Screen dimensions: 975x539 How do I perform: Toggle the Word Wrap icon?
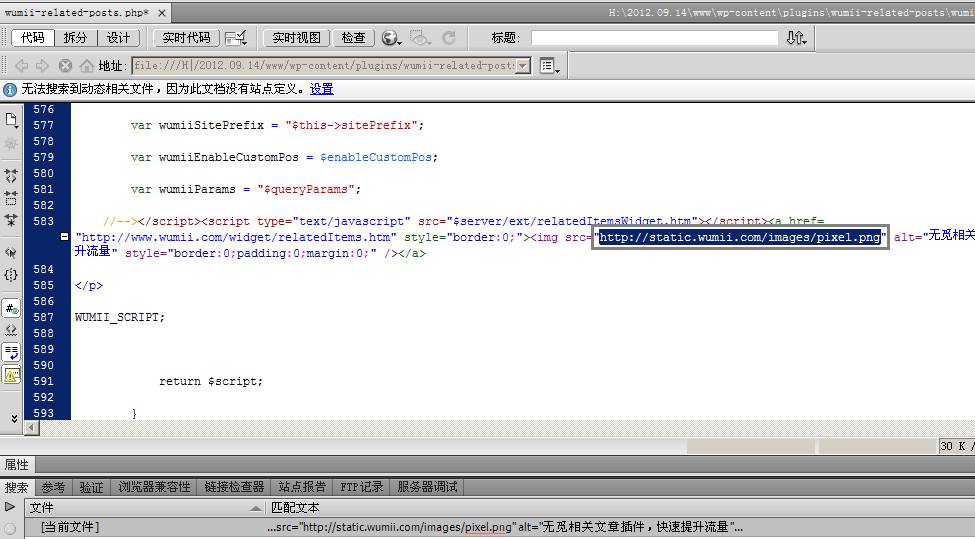[11, 352]
